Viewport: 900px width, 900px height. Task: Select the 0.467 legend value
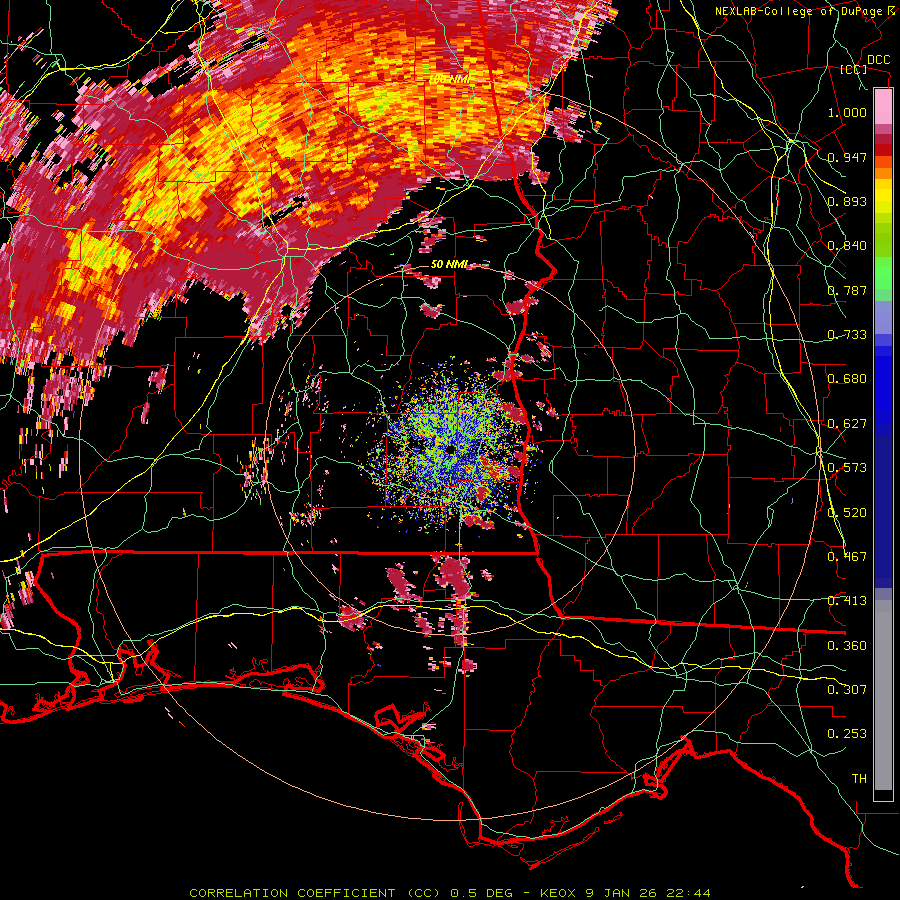click(x=847, y=557)
